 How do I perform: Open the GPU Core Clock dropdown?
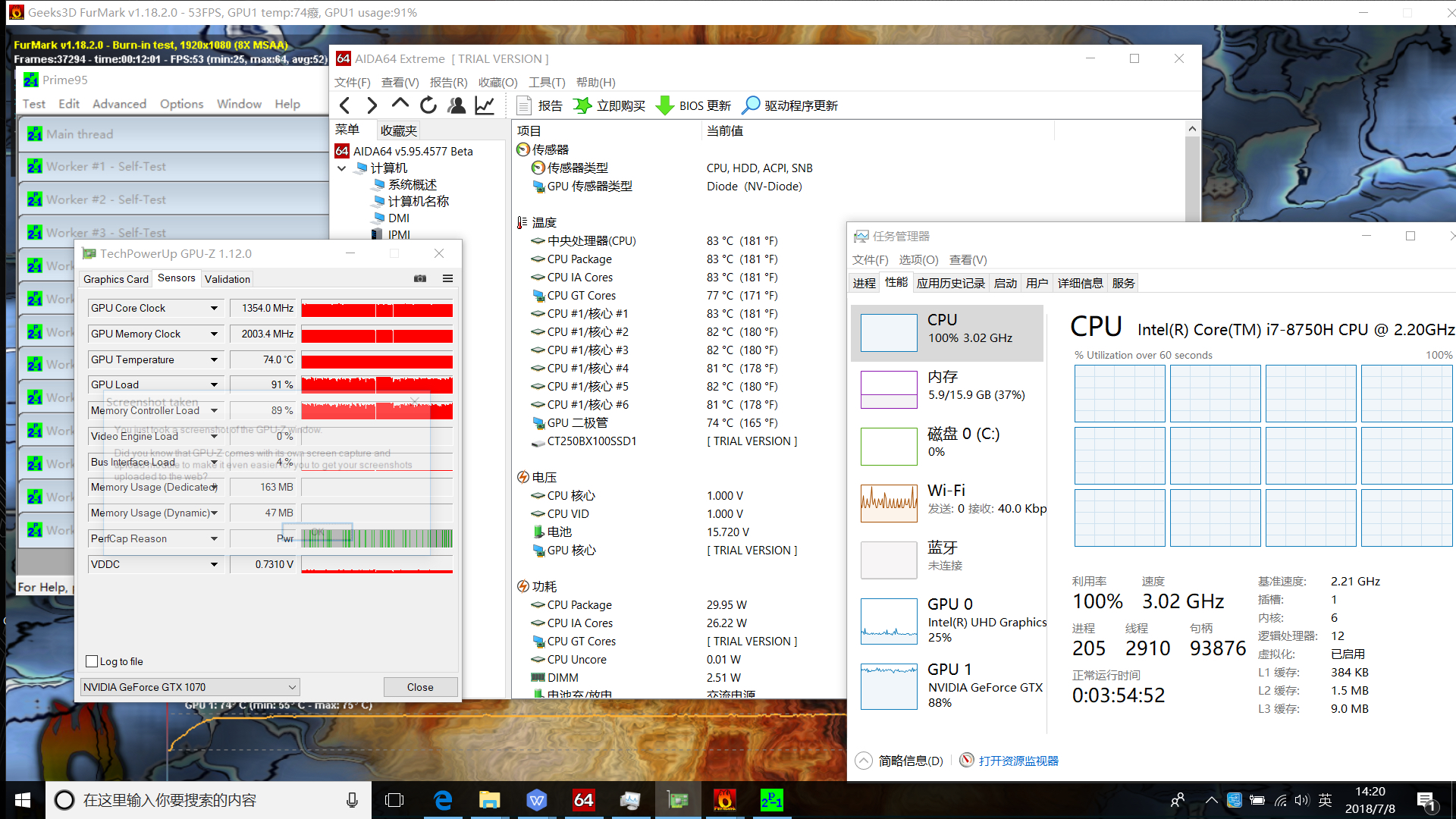click(x=214, y=308)
